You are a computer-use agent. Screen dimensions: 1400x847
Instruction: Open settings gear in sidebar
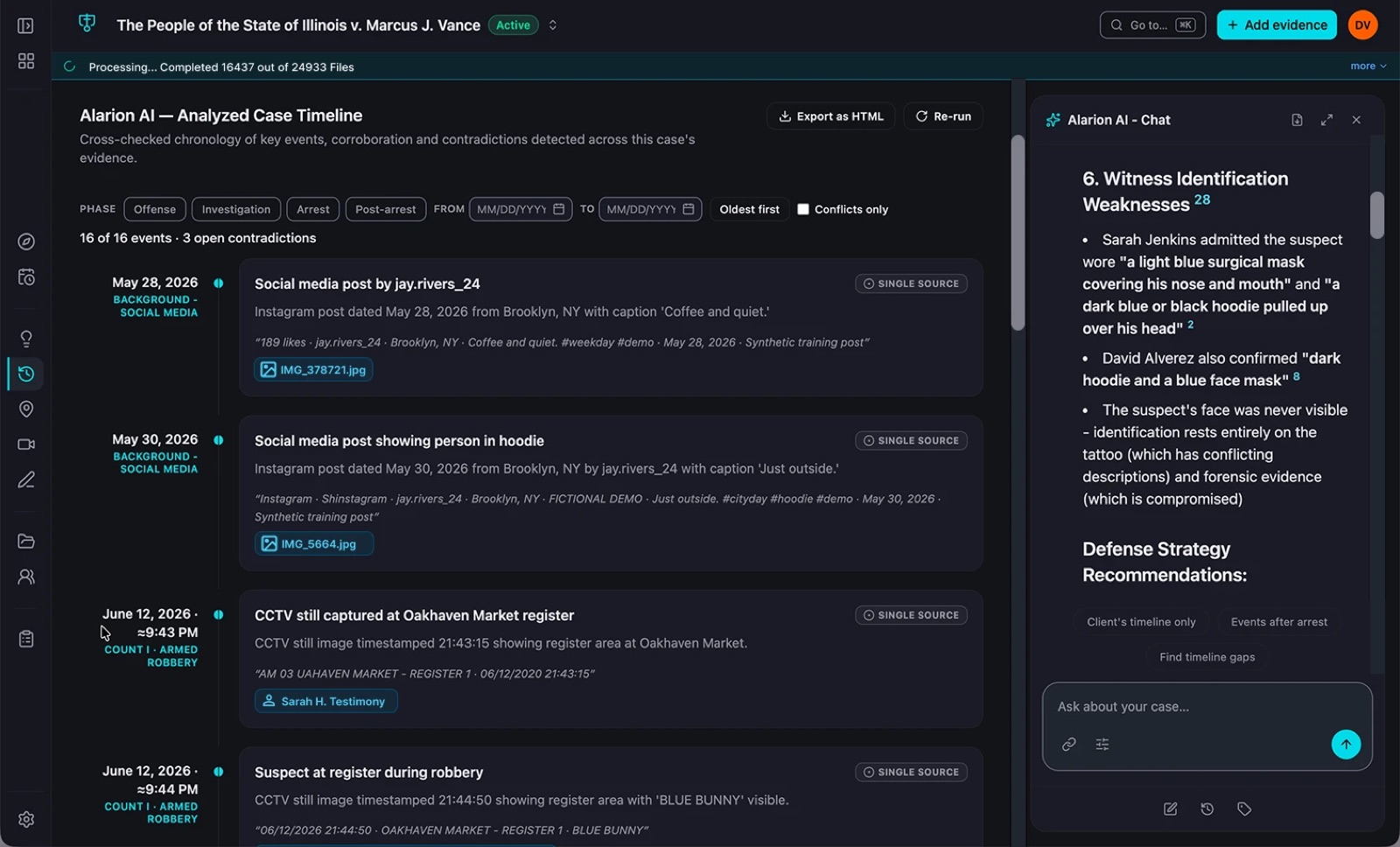tap(26, 819)
